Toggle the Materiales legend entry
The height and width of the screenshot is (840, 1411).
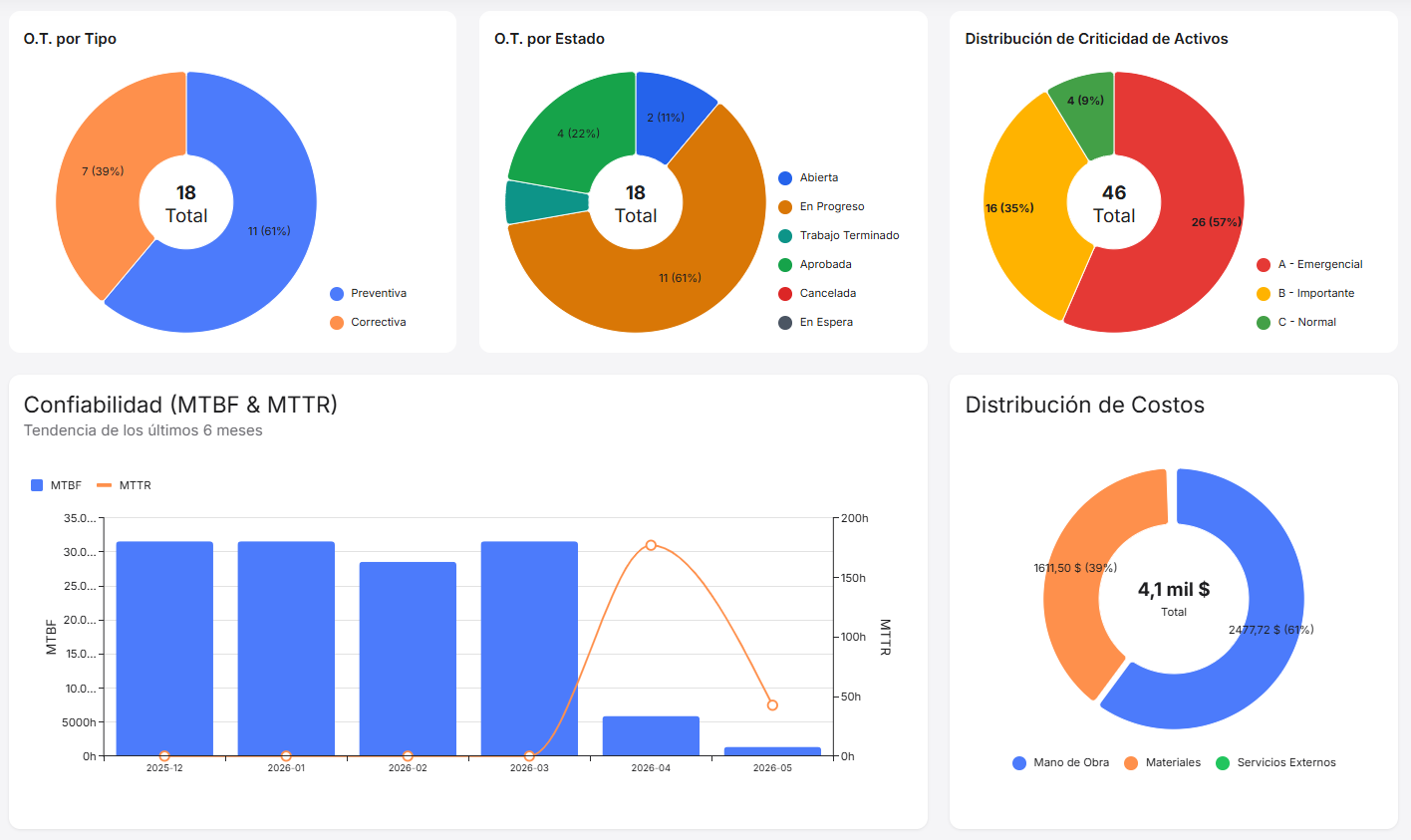(1162, 762)
